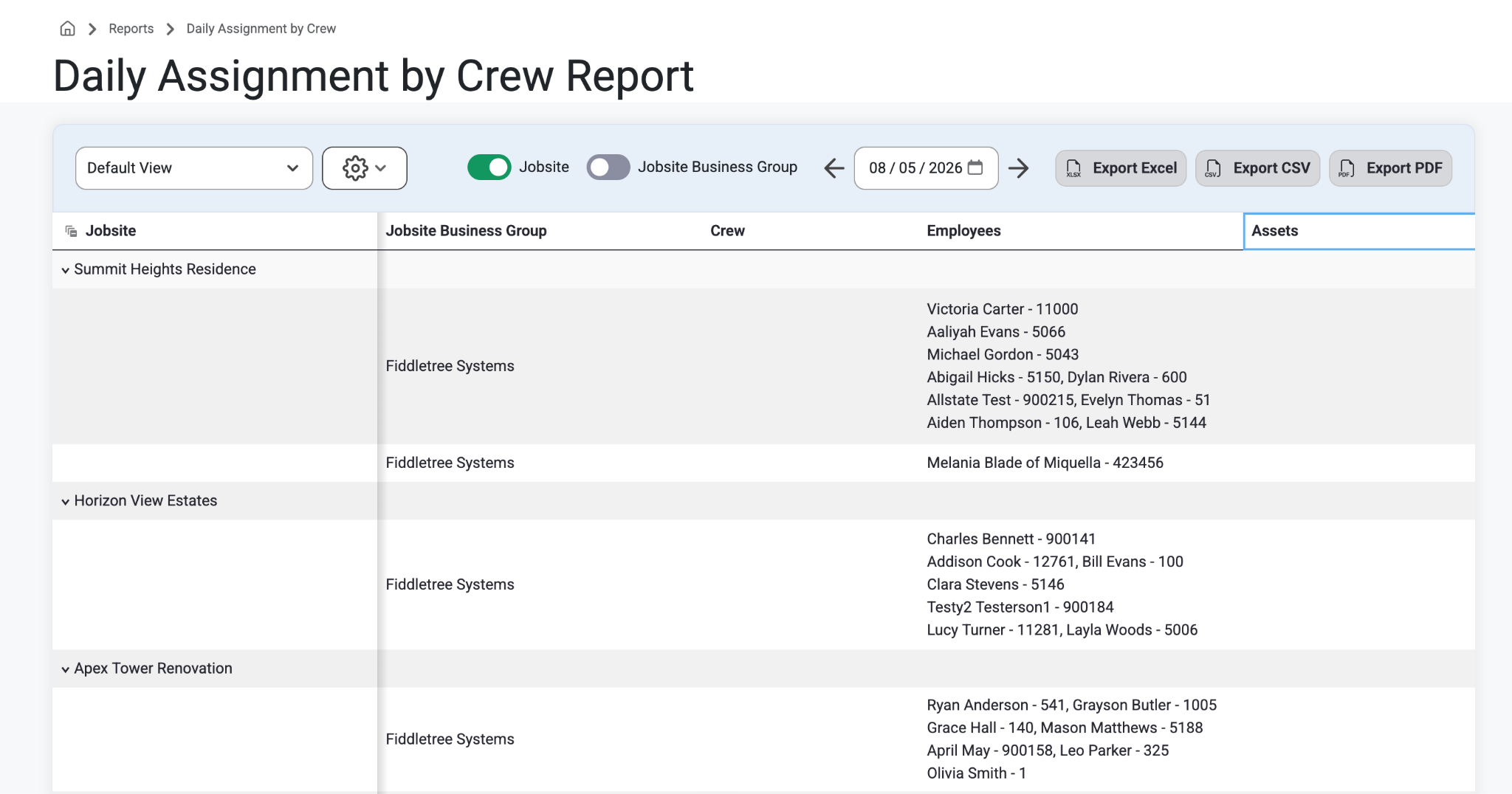This screenshot has width=1512, height=794.
Task: Go to previous day with left arrow
Action: pos(834,168)
